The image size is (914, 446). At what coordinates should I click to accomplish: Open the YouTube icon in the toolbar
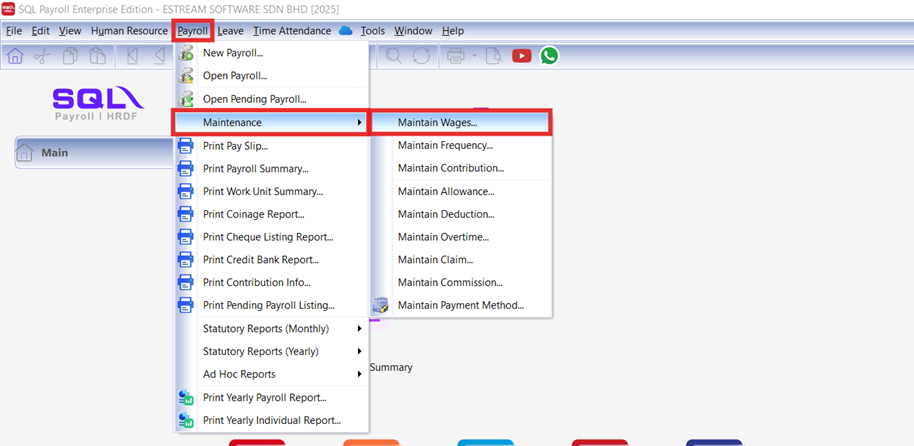tap(521, 56)
